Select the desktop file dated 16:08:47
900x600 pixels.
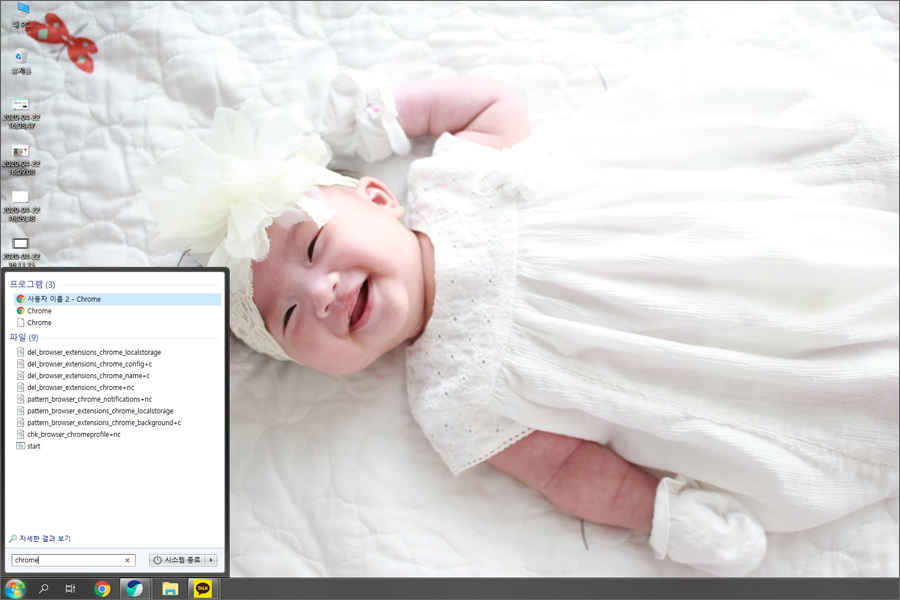coord(21,114)
